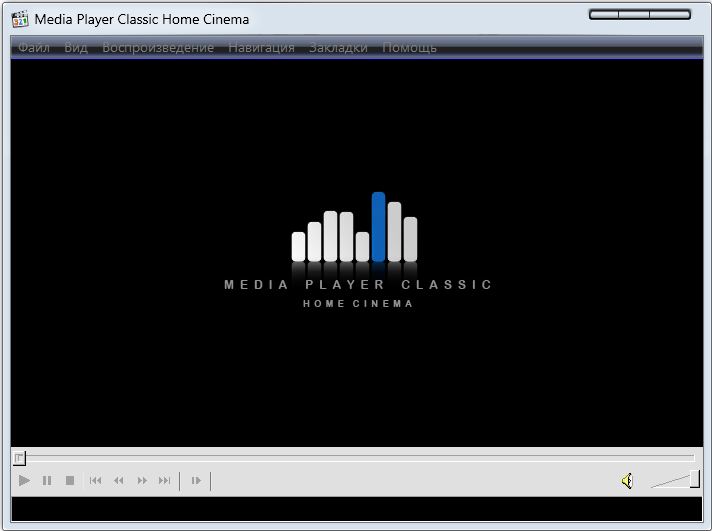The width and height of the screenshot is (712, 531).
Task: Click the Pause button
Action: point(47,480)
